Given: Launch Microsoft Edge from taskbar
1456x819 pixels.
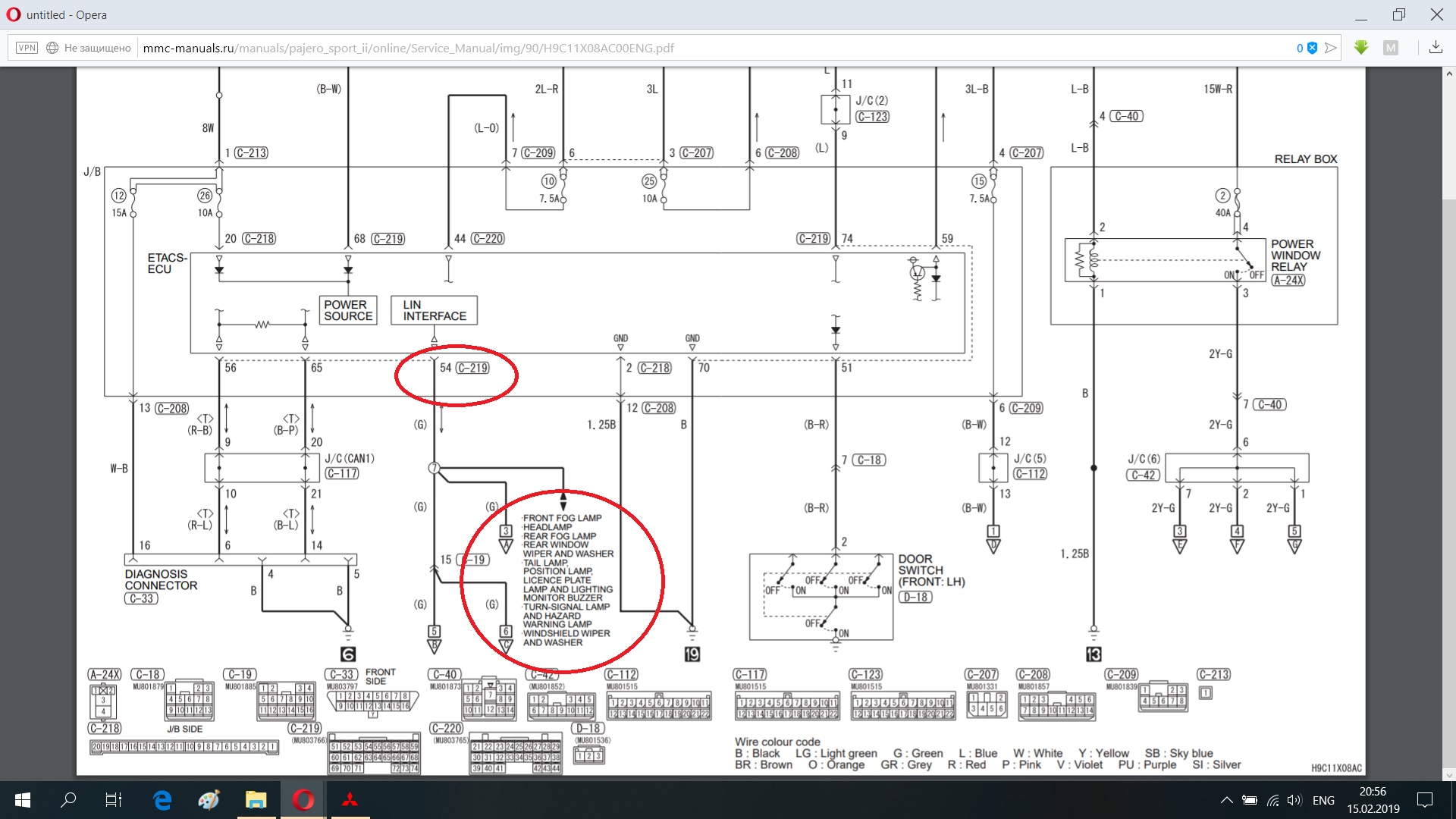Looking at the screenshot, I should (162, 800).
